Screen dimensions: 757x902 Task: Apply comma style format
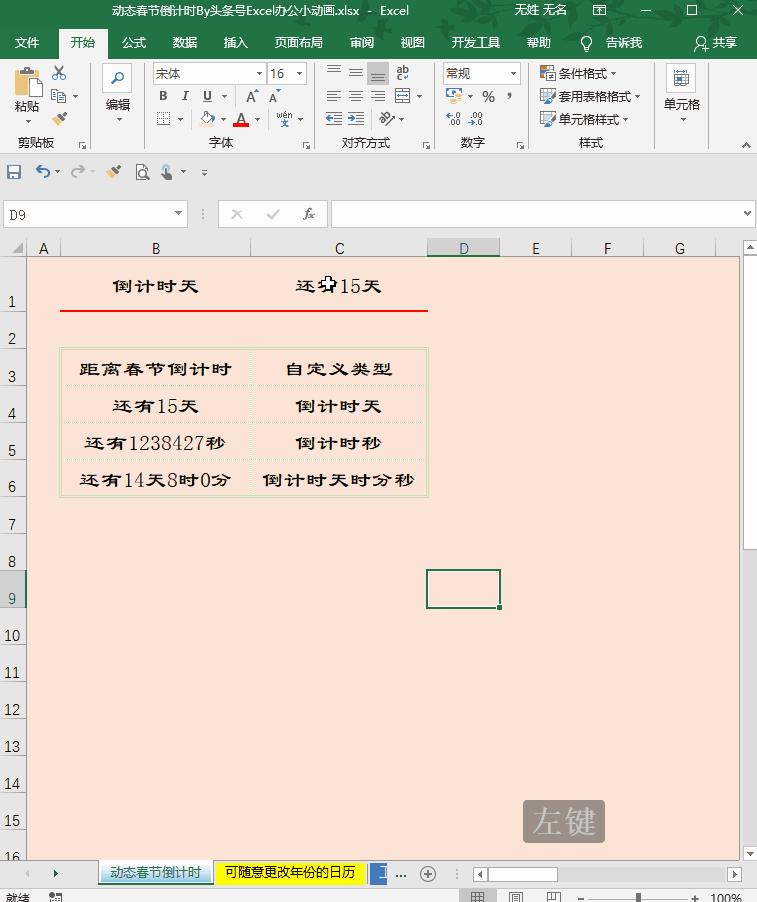[x=510, y=96]
